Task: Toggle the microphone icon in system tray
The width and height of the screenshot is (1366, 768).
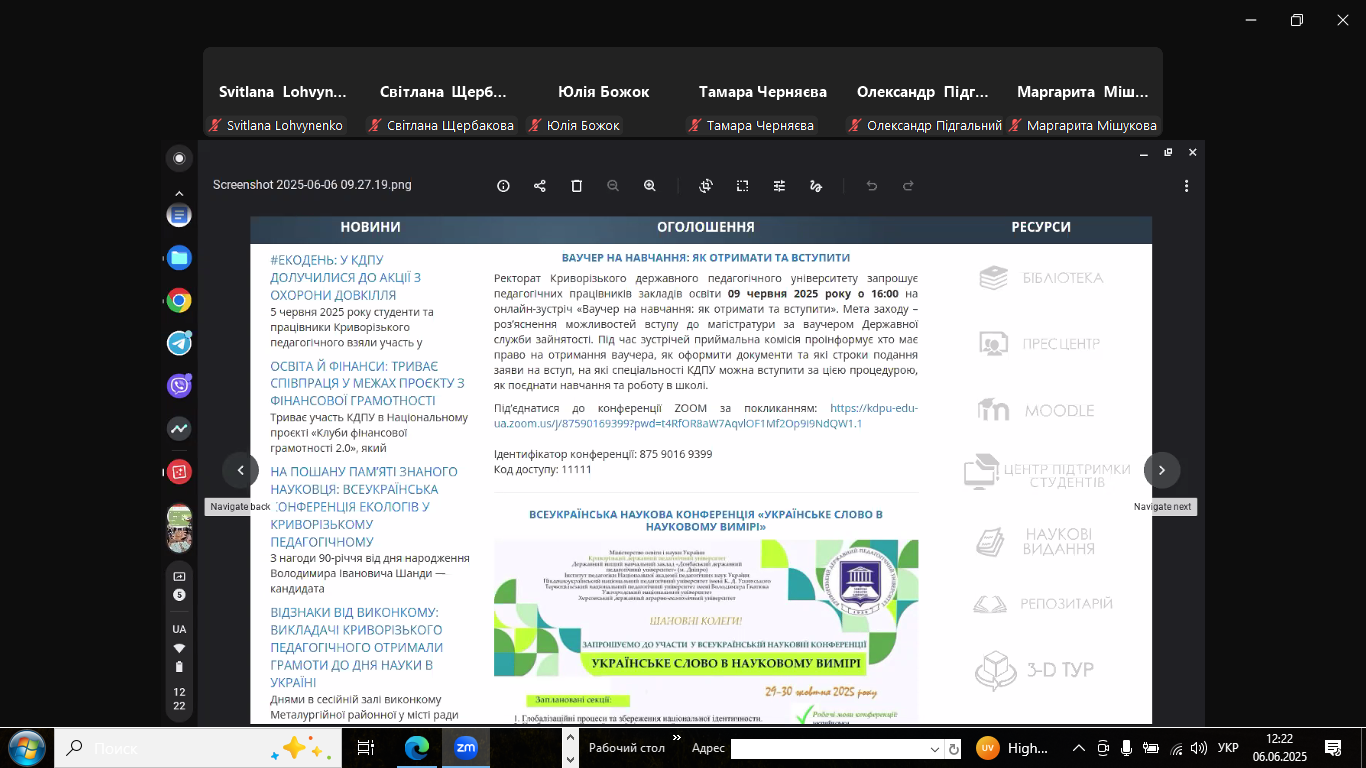Action: 1127,748
